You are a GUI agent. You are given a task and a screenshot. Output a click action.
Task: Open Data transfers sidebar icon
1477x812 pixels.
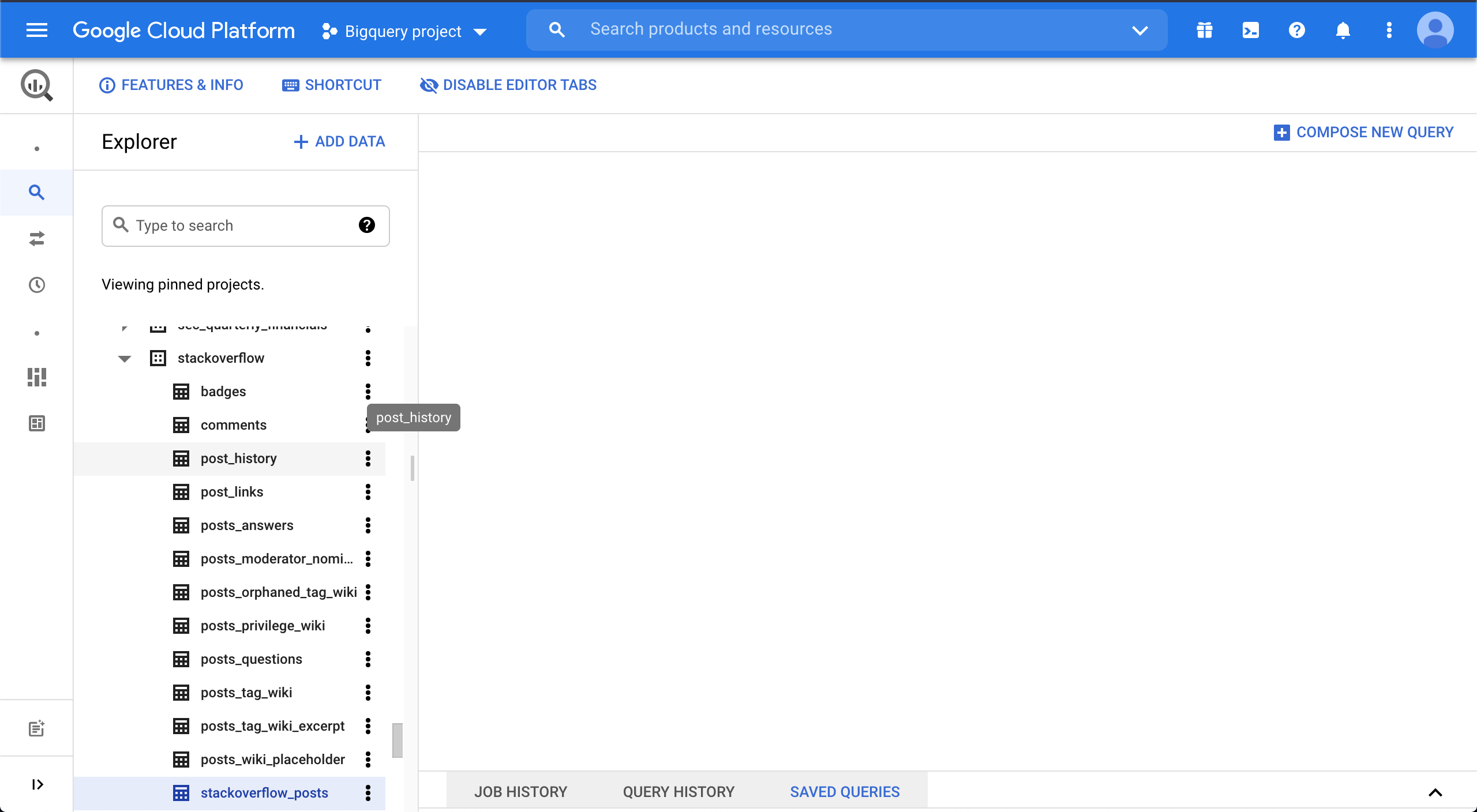coord(37,238)
